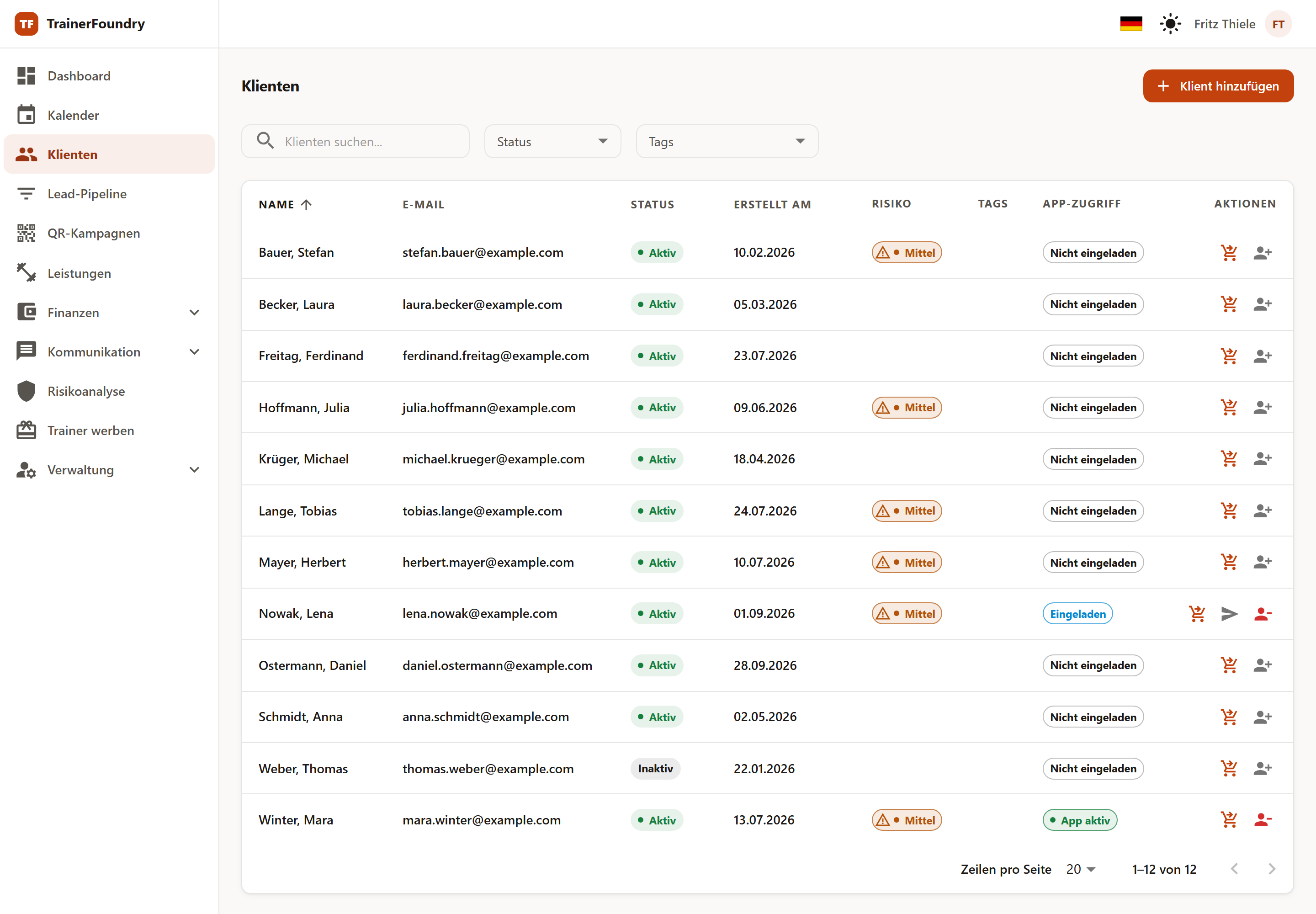Click person-add icon for Krüger, Michael

click(x=1262, y=459)
